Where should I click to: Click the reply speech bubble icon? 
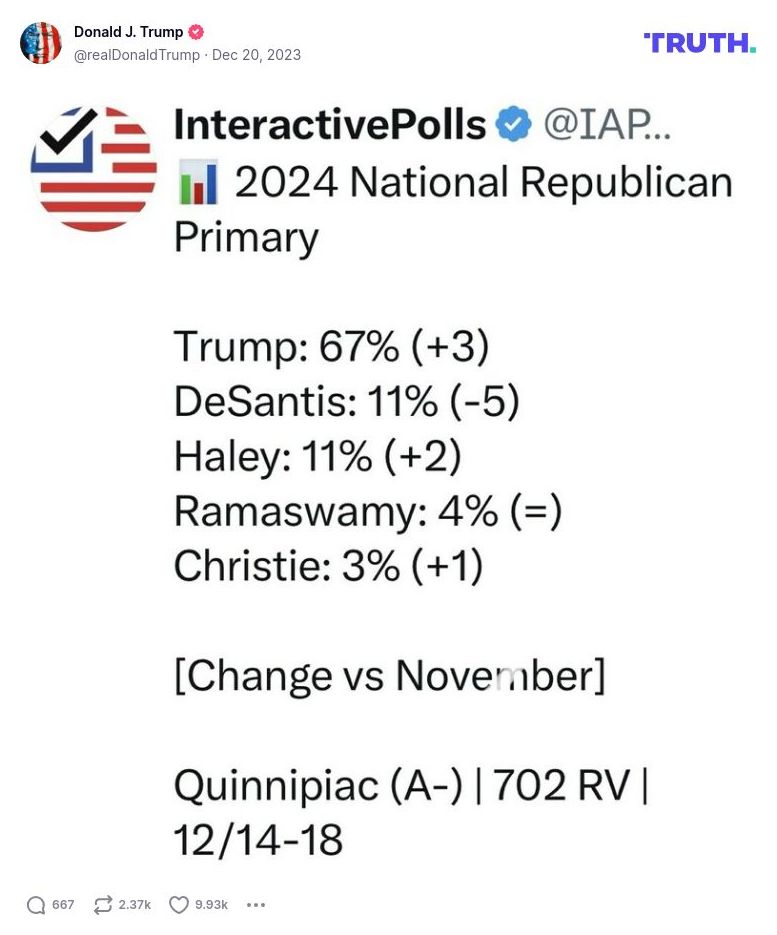tap(36, 905)
